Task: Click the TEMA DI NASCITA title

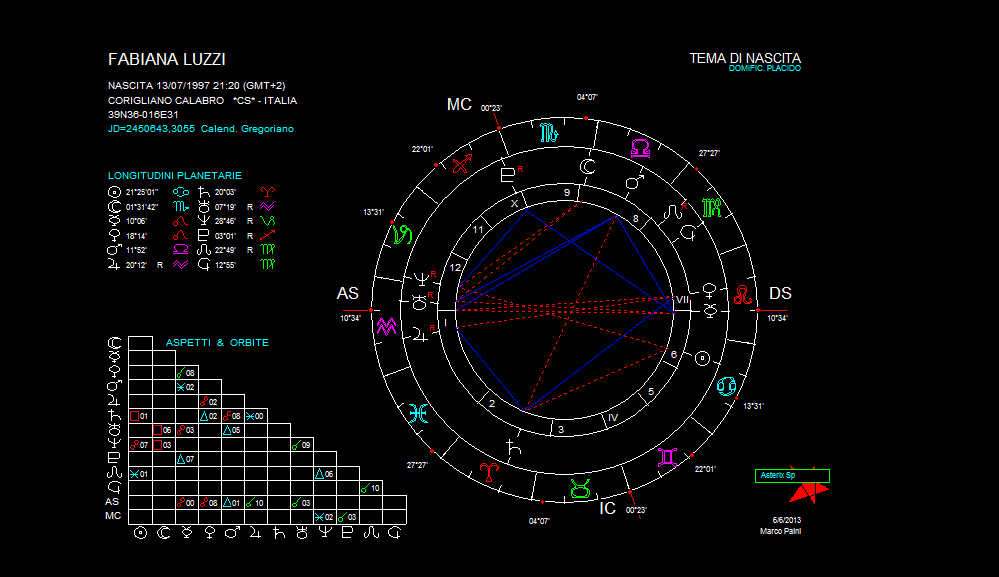Action: 745,58
